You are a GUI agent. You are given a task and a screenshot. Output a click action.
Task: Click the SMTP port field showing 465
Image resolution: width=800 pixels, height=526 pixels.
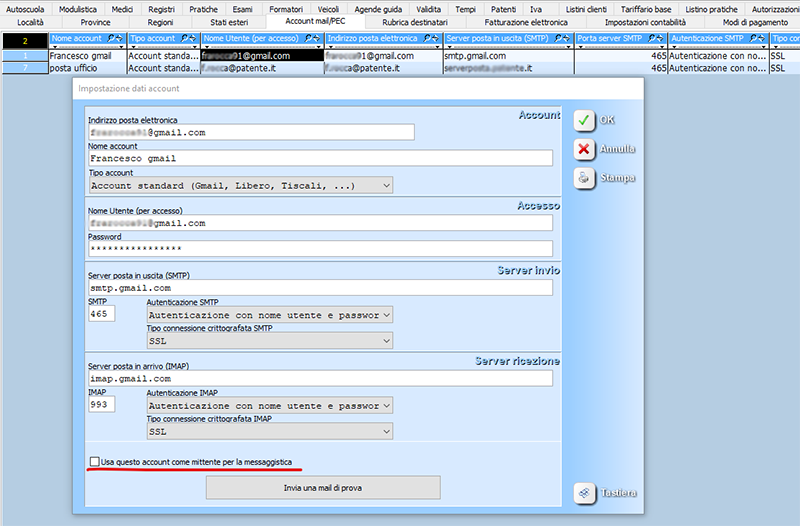click(x=101, y=314)
